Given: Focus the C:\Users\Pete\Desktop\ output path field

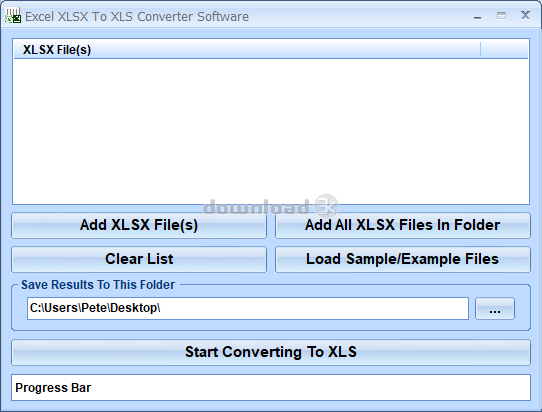Looking at the screenshot, I should (x=248, y=308).
